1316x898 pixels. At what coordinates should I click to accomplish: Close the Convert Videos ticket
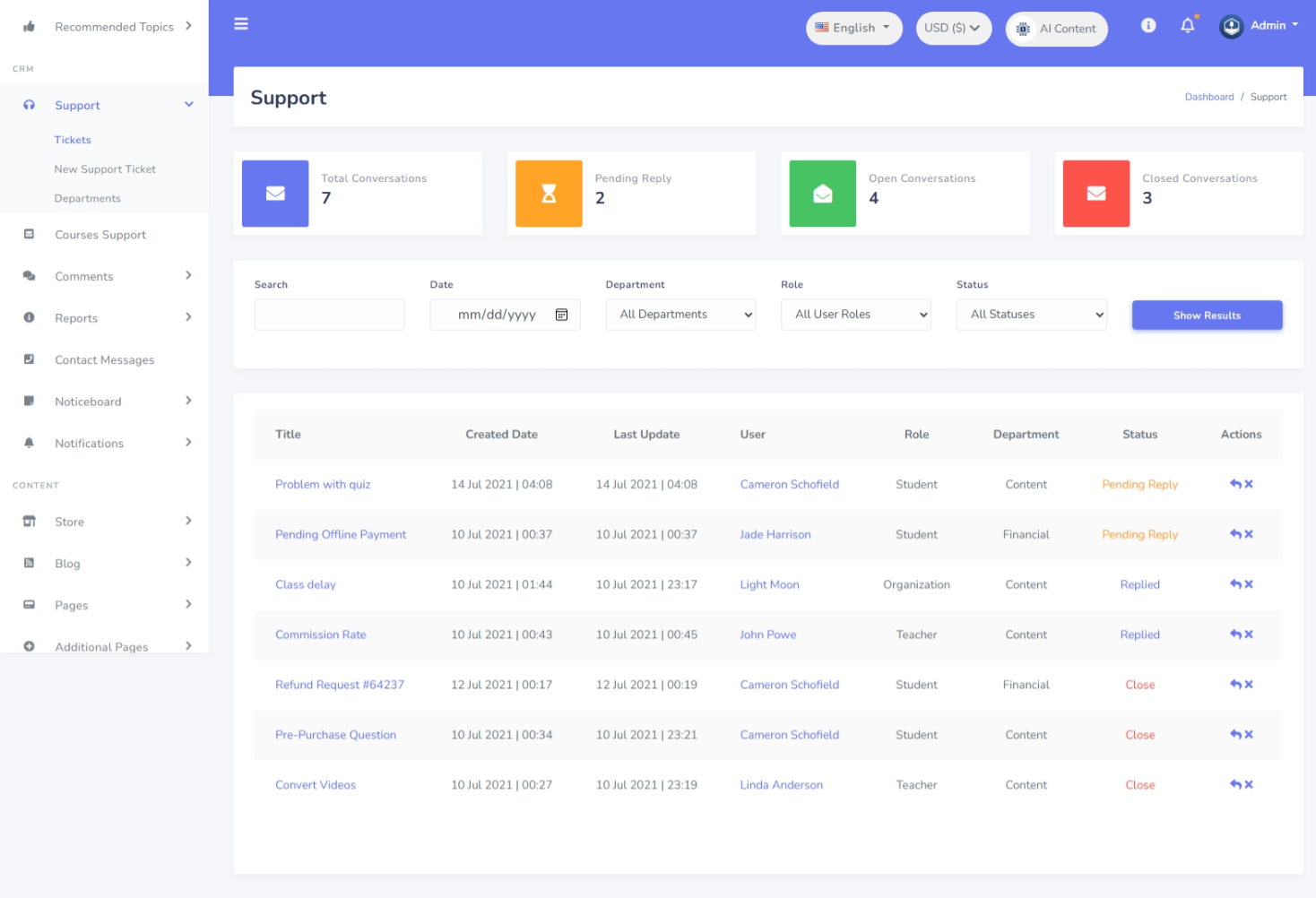pos(1249,785)
